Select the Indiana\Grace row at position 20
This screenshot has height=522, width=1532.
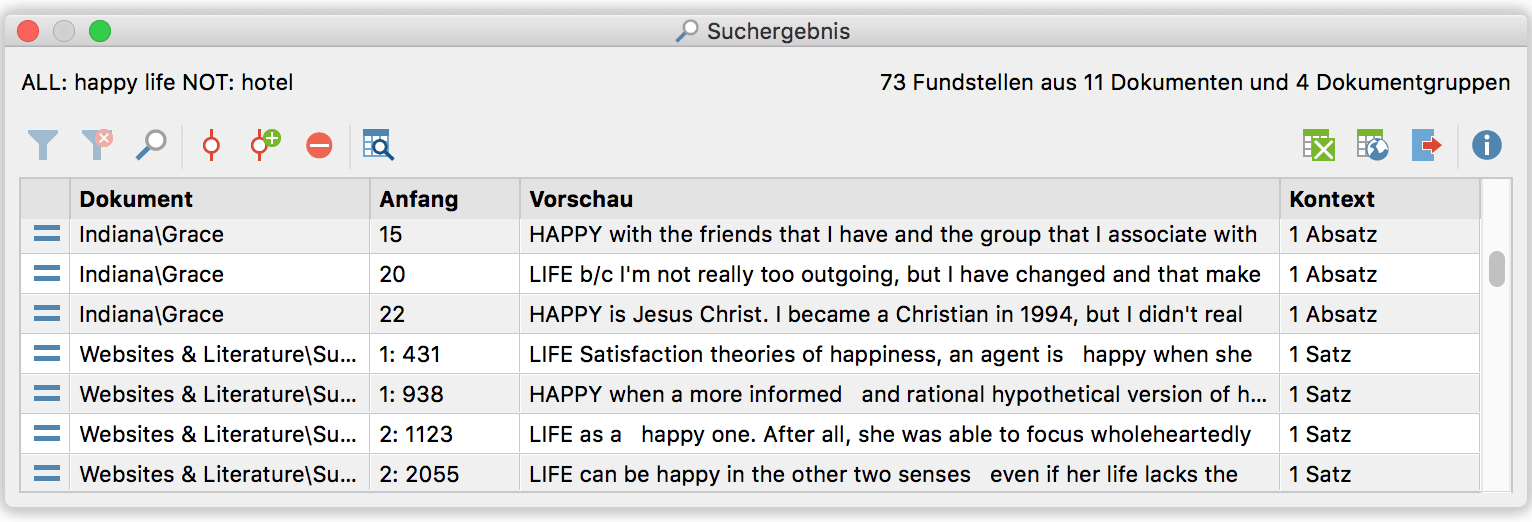pos(750,274)
